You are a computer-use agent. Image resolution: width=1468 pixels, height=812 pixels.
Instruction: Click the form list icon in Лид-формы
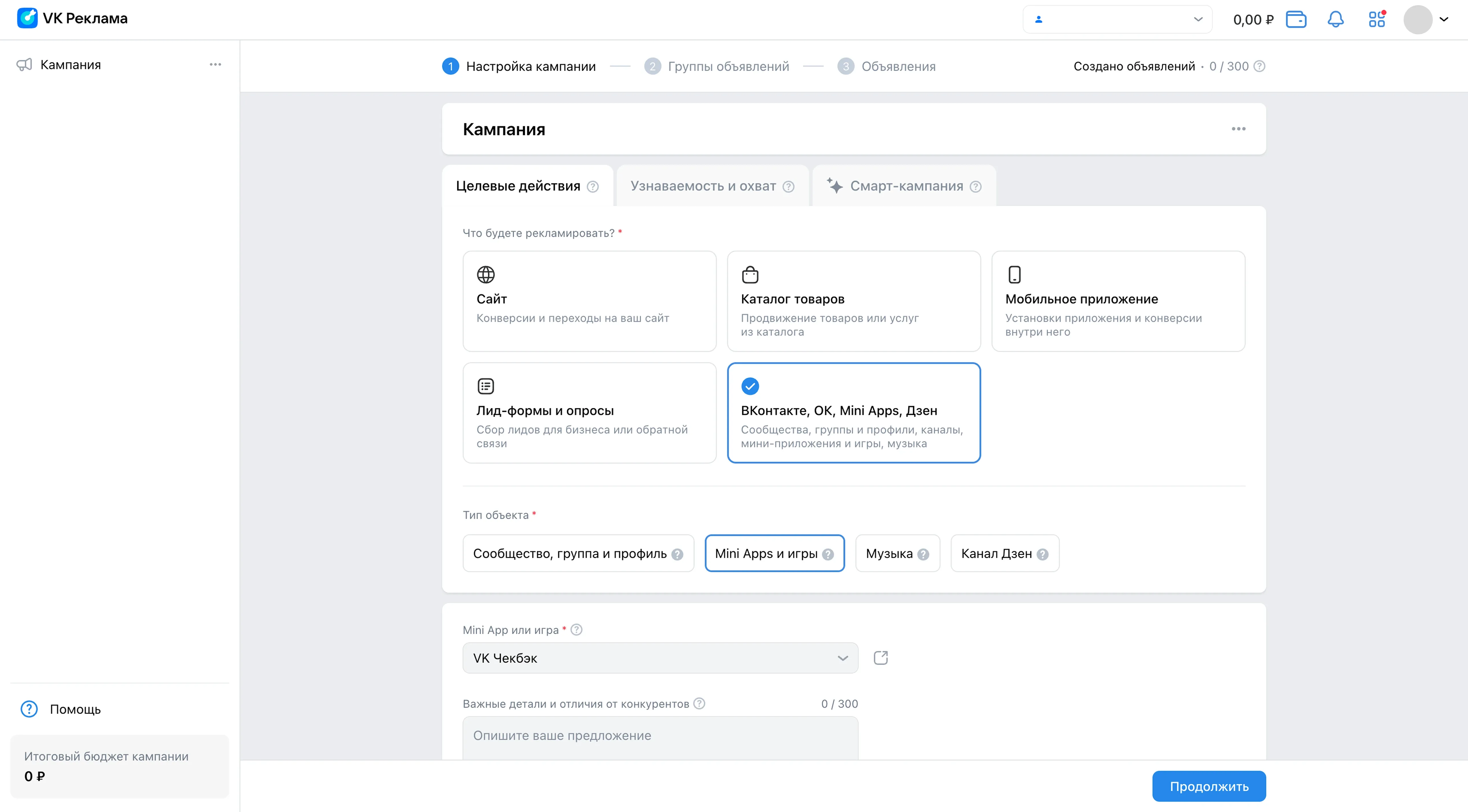point(486,386)
